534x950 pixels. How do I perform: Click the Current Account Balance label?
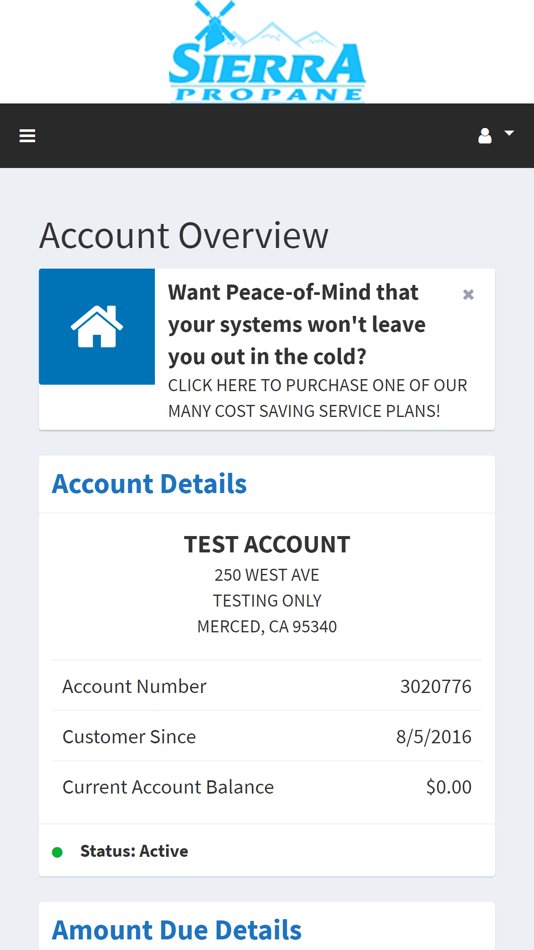tap(168, 787)
